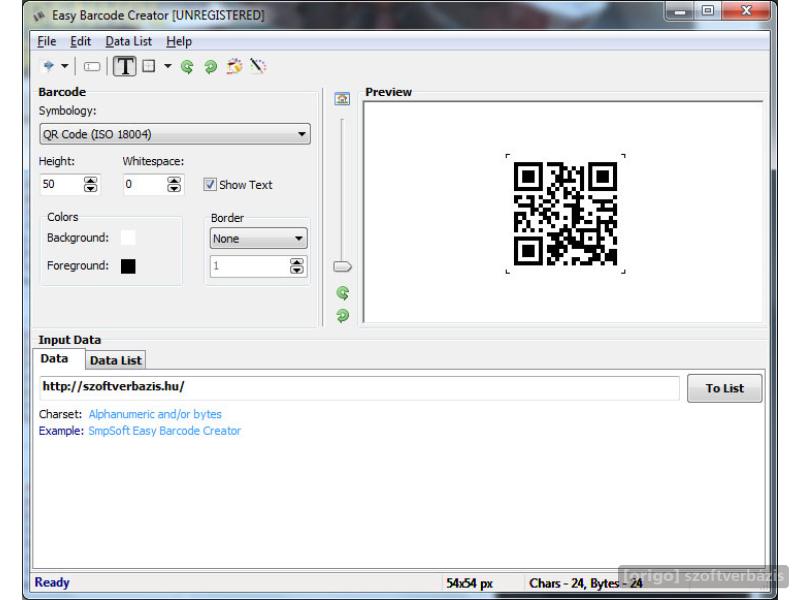Open the Data List menu
800x600 pixels.
point(129,41)
